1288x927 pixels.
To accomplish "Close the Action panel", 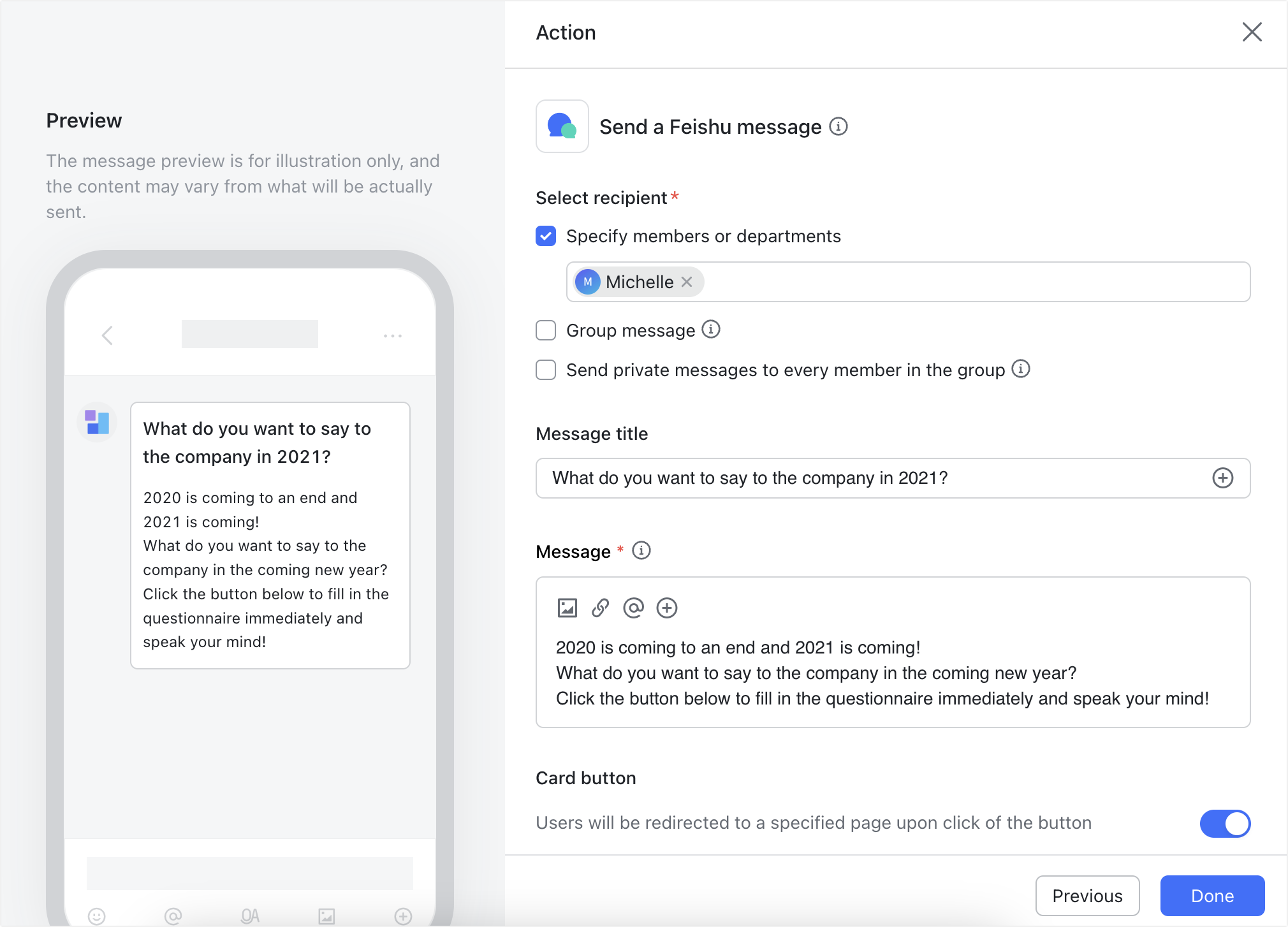I will (x=1252, y=32).
